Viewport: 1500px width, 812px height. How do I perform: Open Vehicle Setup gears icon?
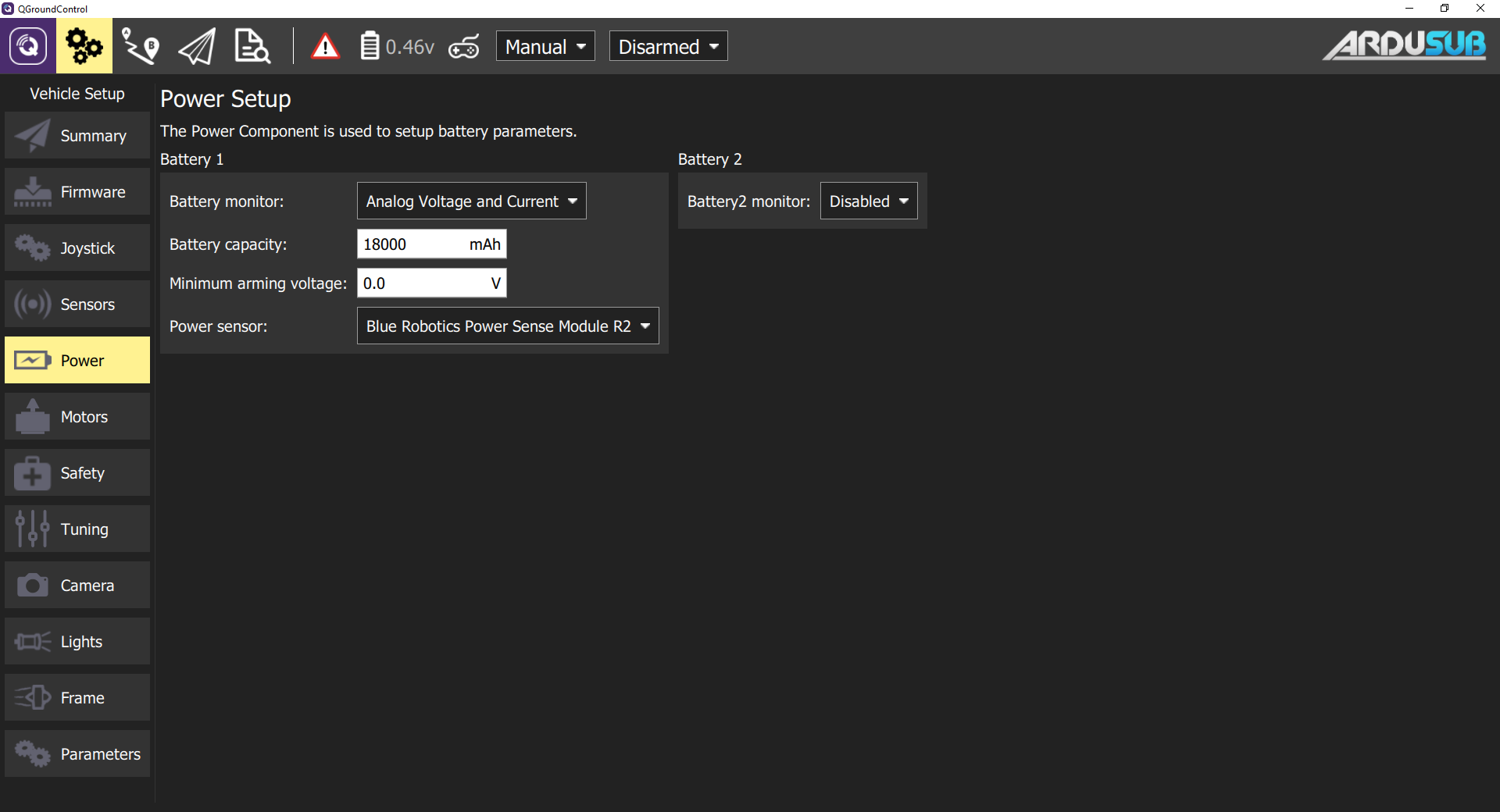84,46
